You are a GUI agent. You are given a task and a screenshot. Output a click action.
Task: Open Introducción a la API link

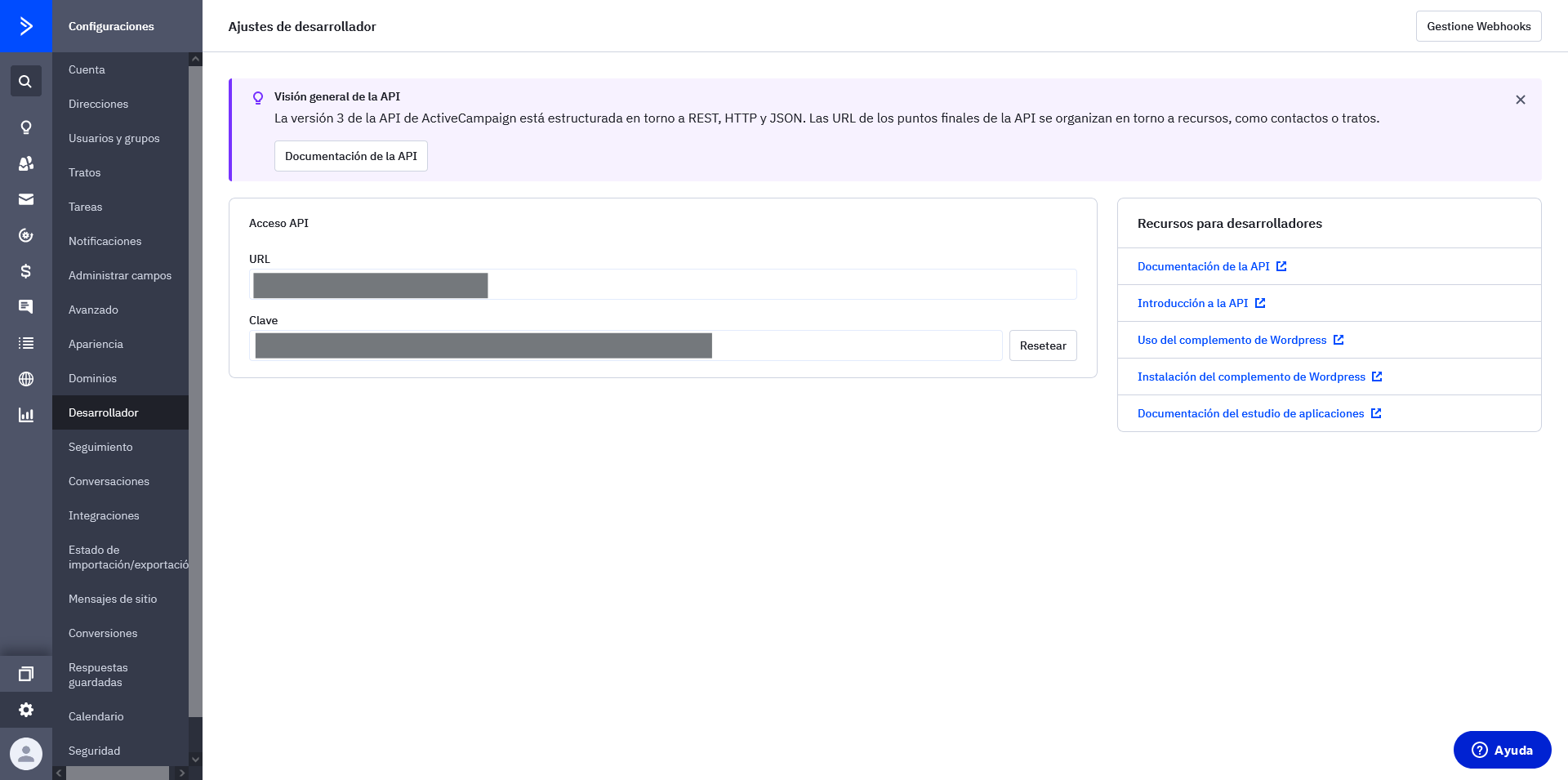point(1193,303)
